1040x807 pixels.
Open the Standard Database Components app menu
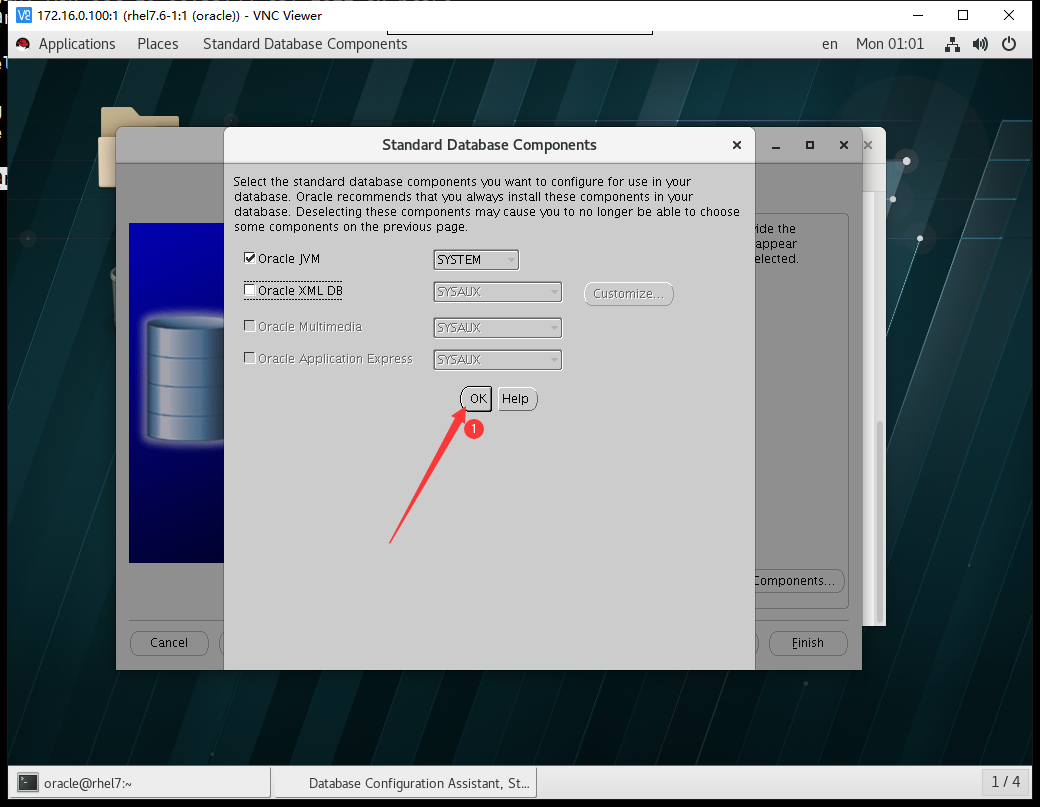[x=305, y=44]
